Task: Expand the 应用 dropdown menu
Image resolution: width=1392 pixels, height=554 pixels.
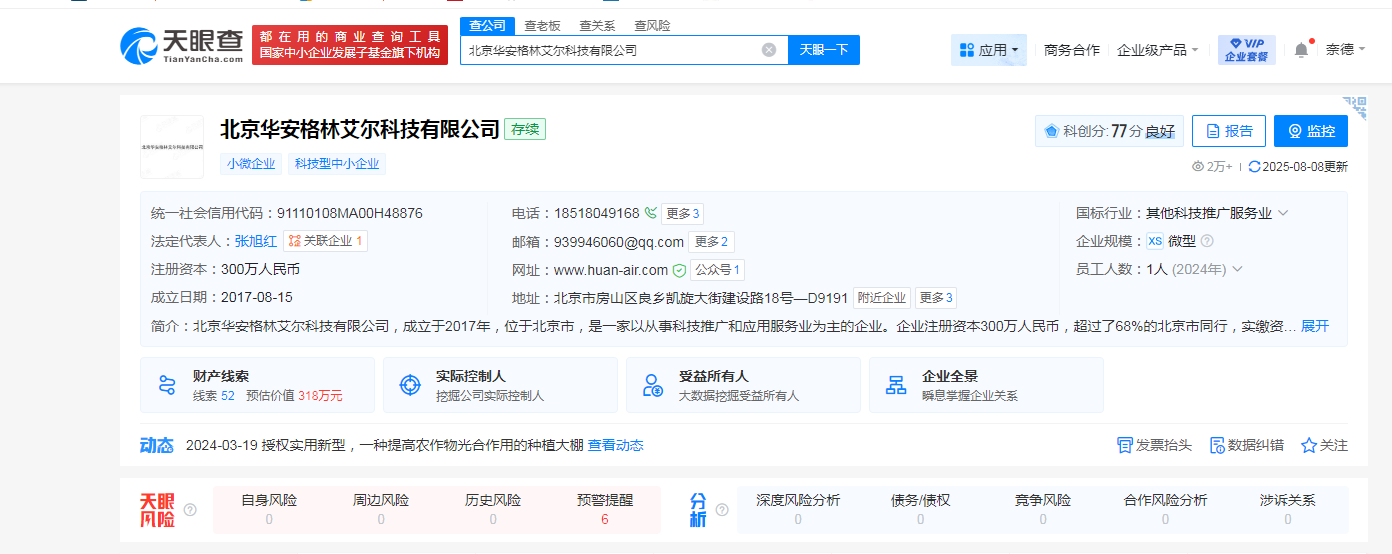Action: [989, 50]
